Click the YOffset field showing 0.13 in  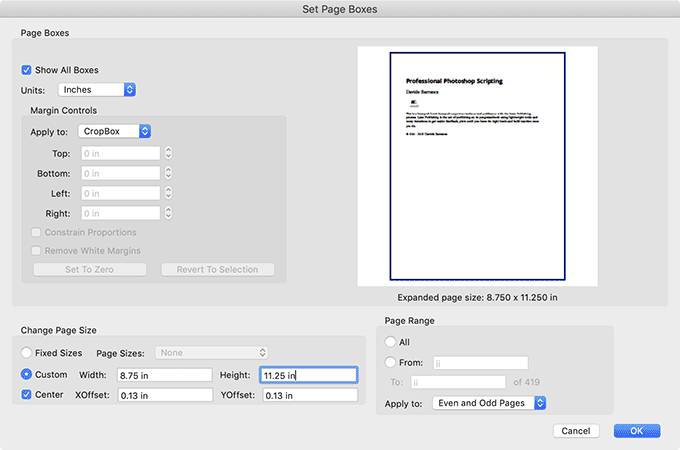pyautogui.click(x=310, y=395)
